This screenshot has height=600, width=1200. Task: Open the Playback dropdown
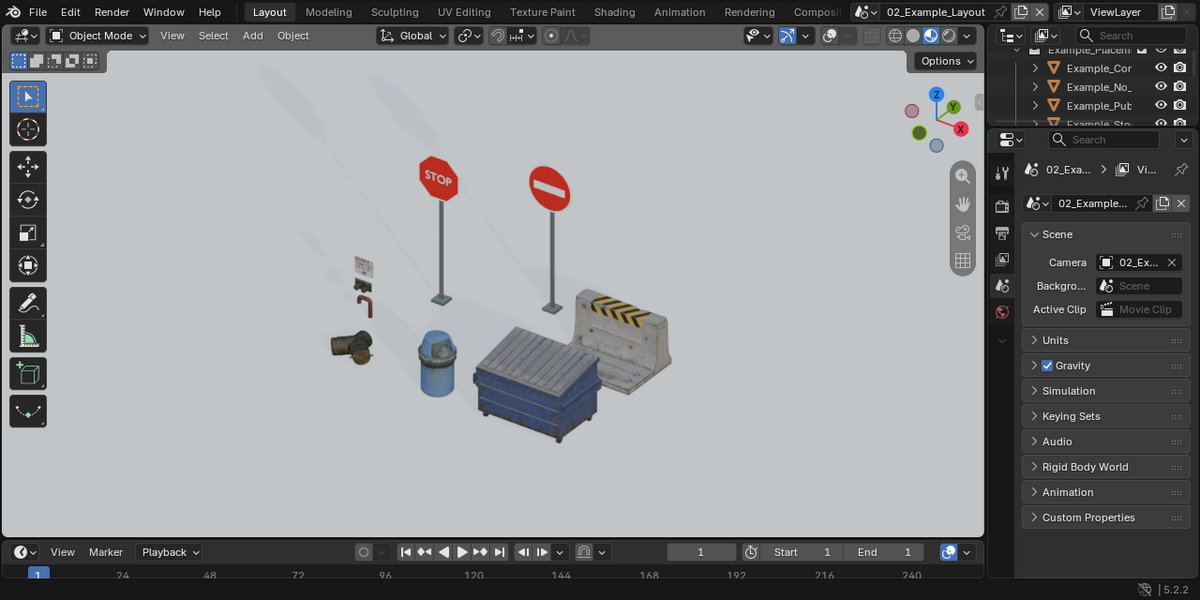[x=170, y=552]
